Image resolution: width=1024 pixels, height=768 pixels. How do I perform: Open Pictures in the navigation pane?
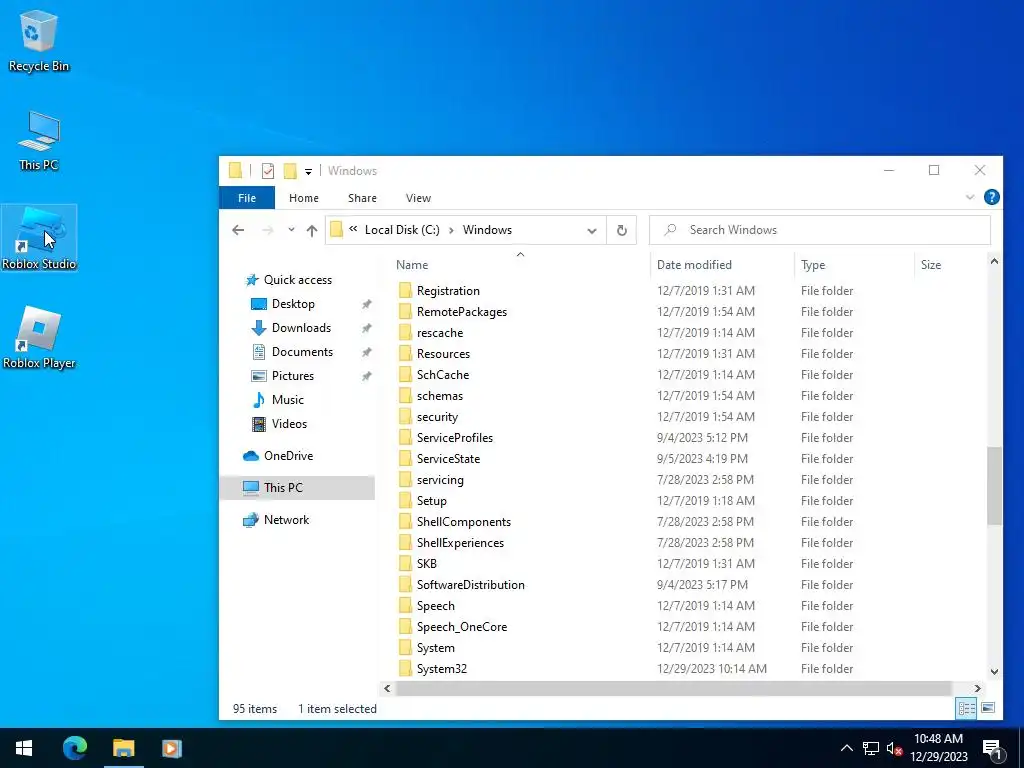pyautogui.click(x=293, y=376)
